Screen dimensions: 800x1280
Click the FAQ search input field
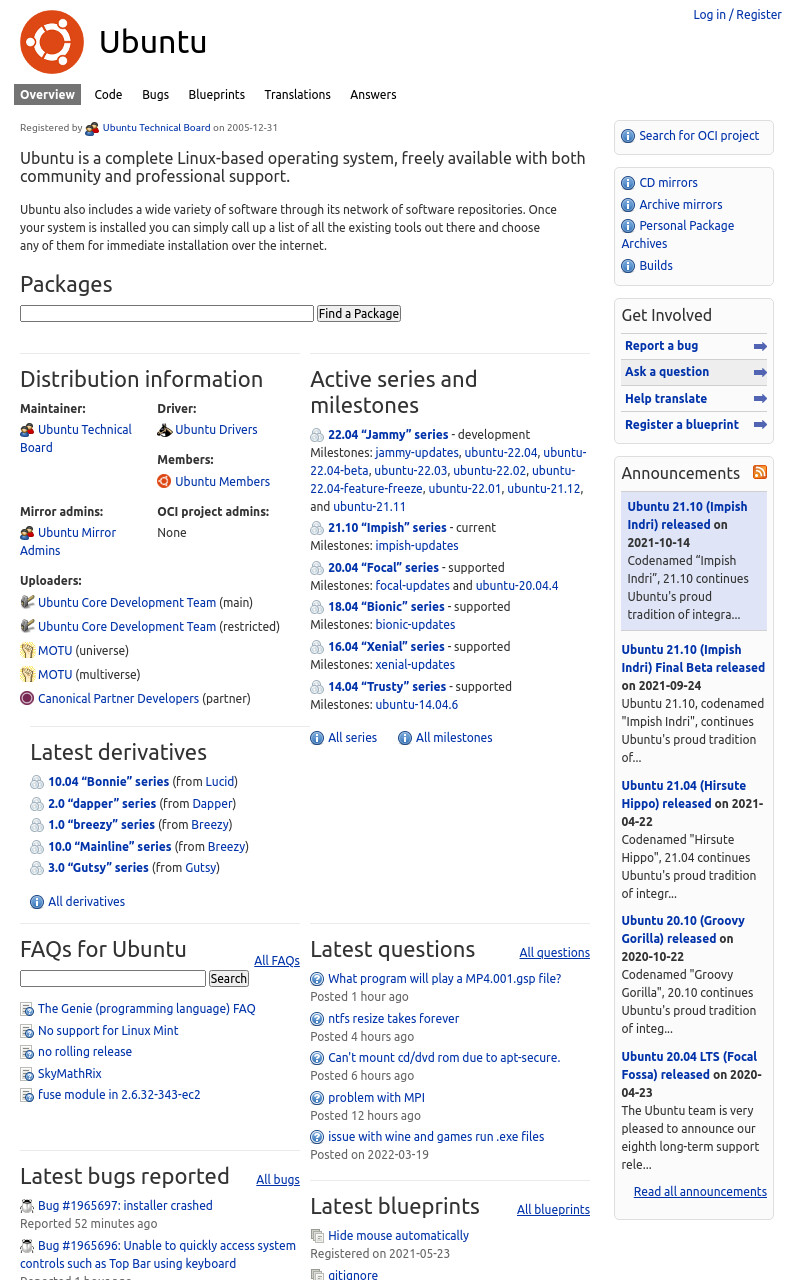(113, 979)
